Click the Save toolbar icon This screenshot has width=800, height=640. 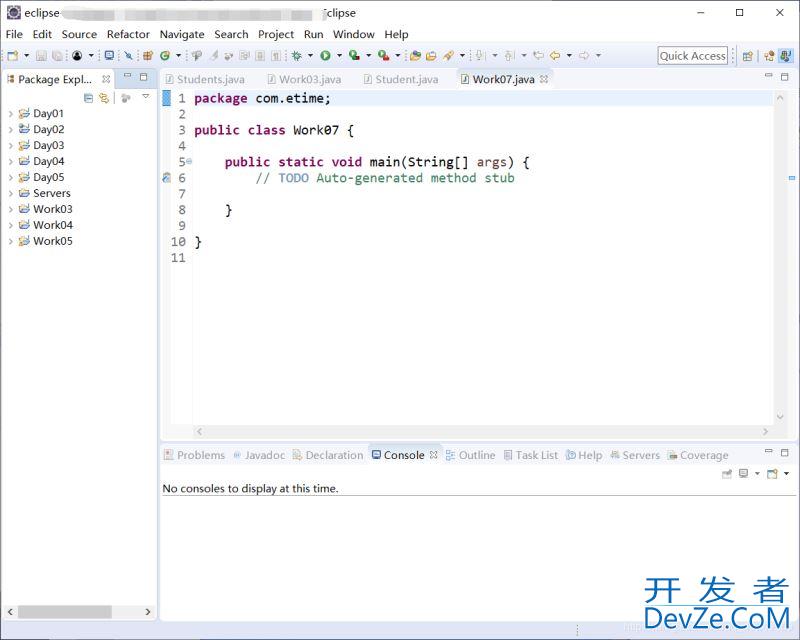[41, 56]
